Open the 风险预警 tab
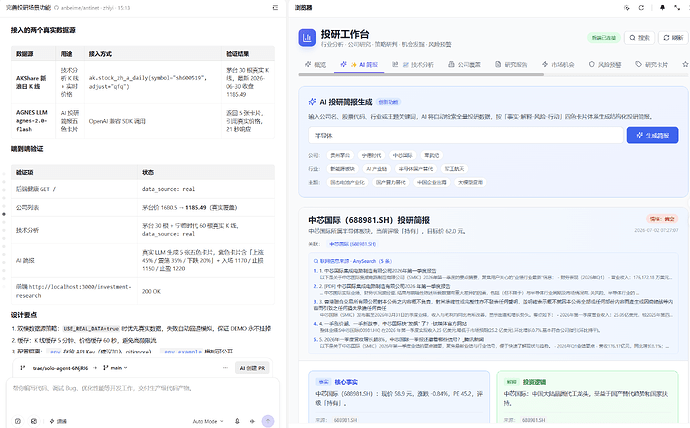This screenshot has width=690, height=428. pyautogui.click(x=605, y=65)
